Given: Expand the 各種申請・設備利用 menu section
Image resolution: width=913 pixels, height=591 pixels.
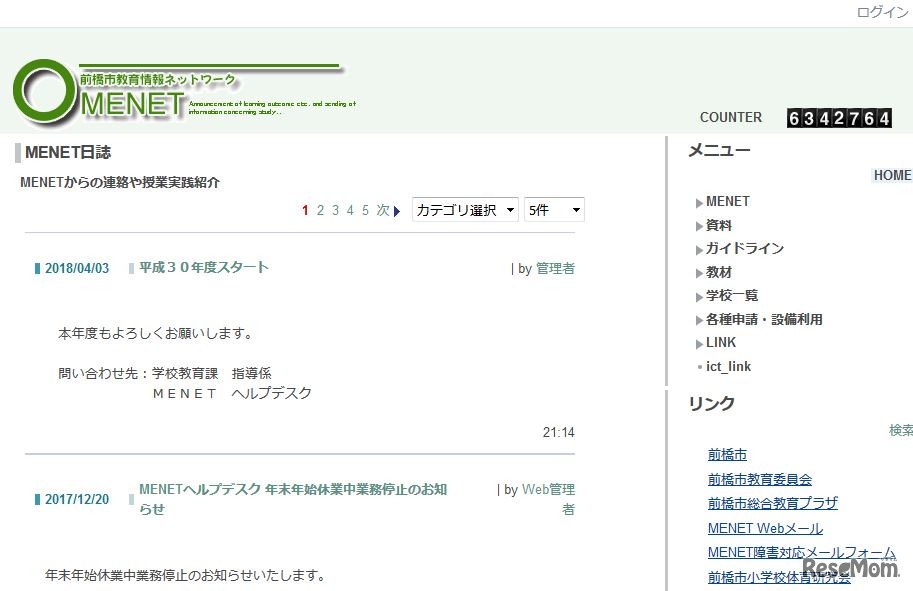Looking at the screenshot, I should pos(762,319).
